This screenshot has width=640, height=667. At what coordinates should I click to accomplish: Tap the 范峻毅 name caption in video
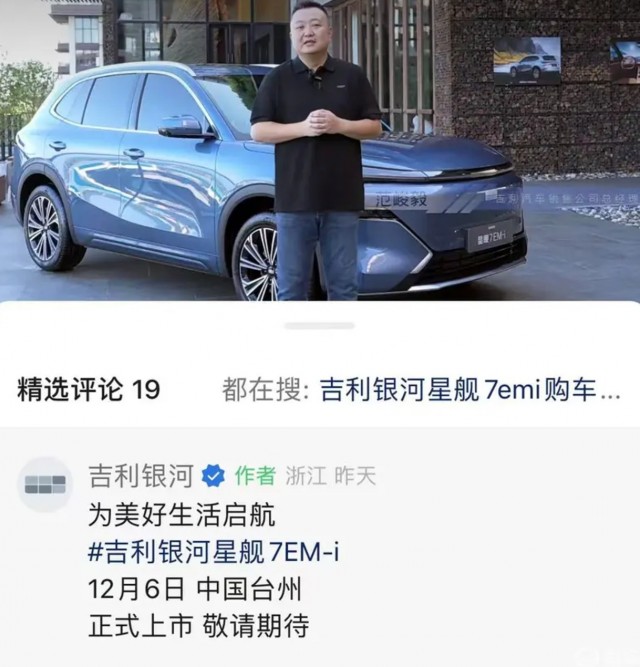tap(401, 200)
